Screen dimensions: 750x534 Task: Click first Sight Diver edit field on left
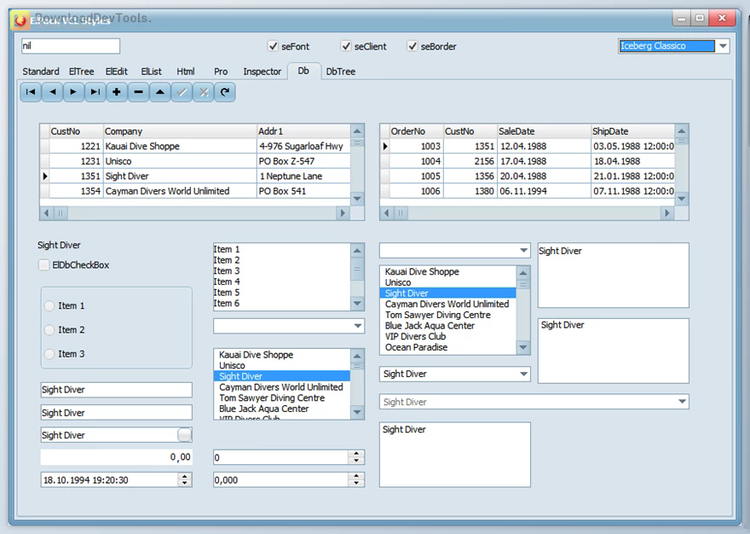pos(116,389)
